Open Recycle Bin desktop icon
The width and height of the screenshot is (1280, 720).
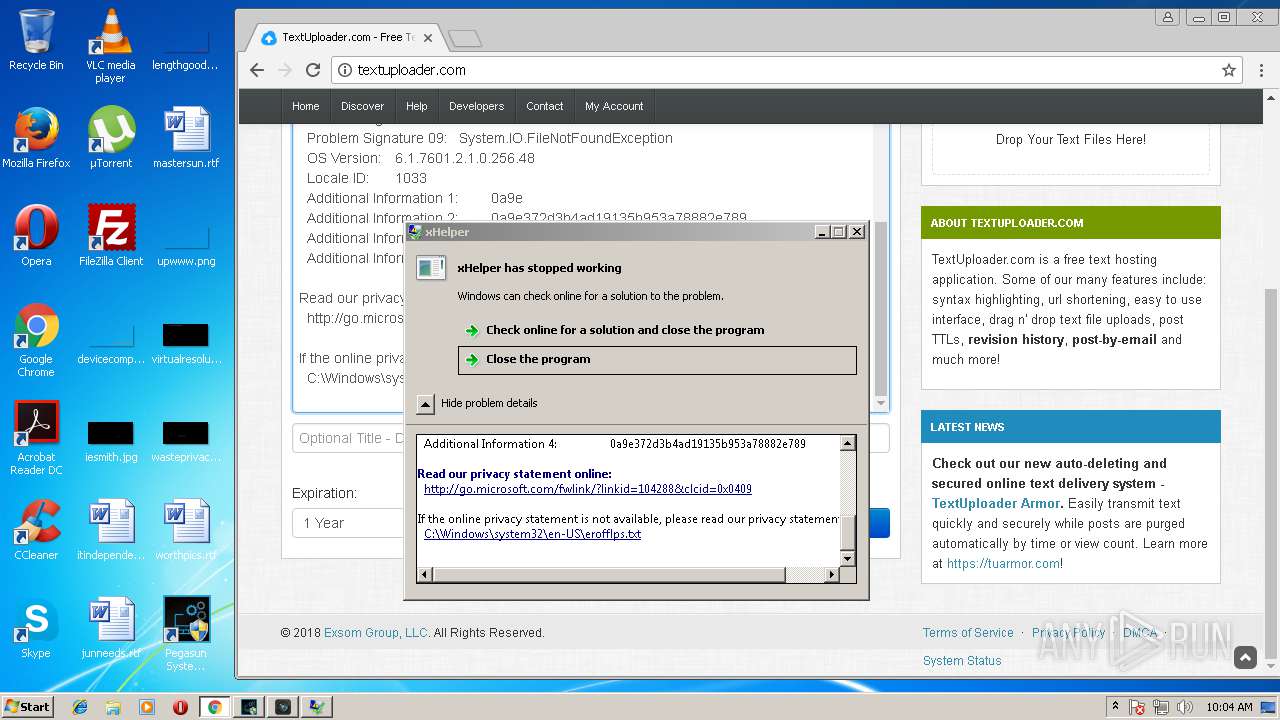click(36, 40)
